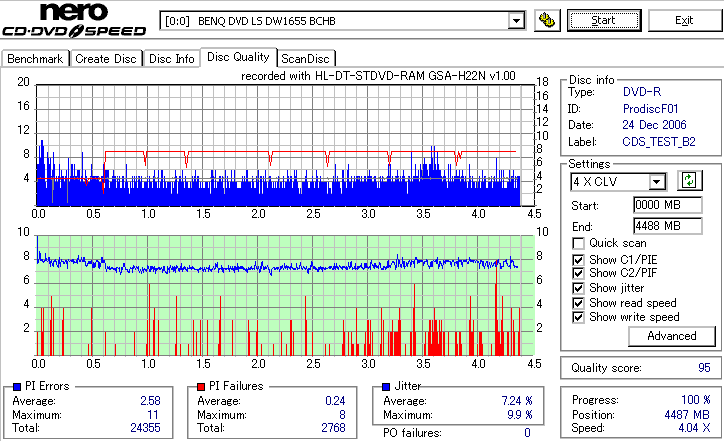724x441 pixels.
Task: Open the 4 X CLV speed dropdown
Action: 618,181
